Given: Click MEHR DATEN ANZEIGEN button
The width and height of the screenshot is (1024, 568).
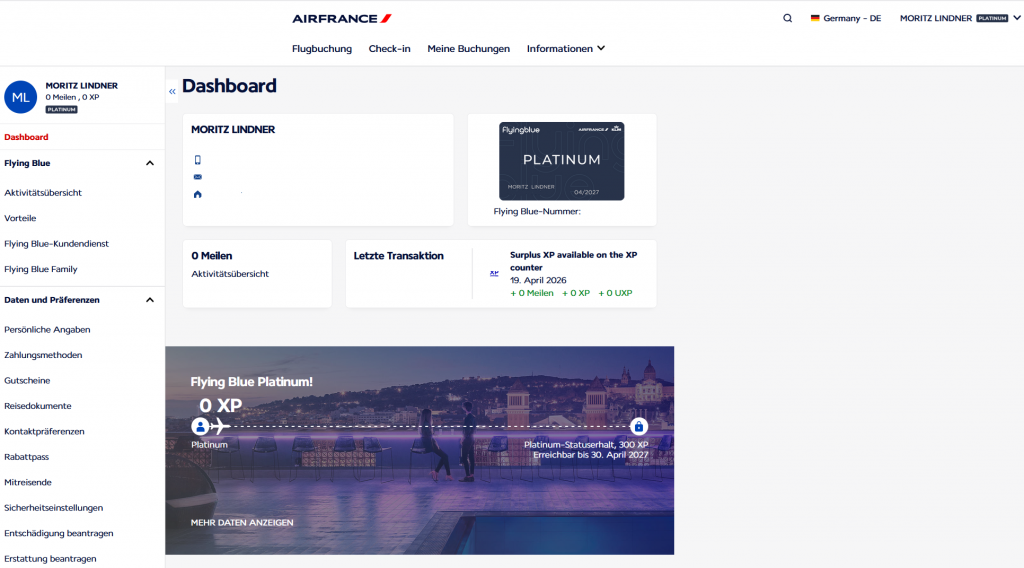Looking at the screenshot, I should pyautogui.click(x=242, y=522).
